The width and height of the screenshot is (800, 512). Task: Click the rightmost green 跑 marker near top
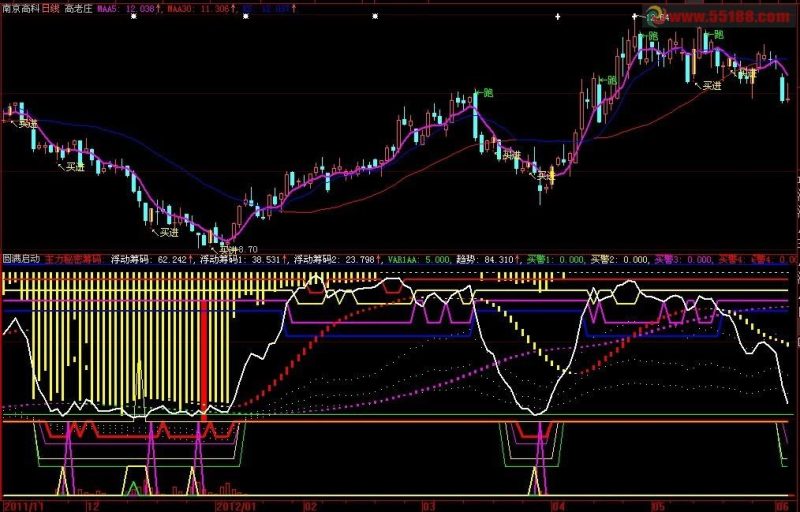pyautogui.click(x=714, y=35)
